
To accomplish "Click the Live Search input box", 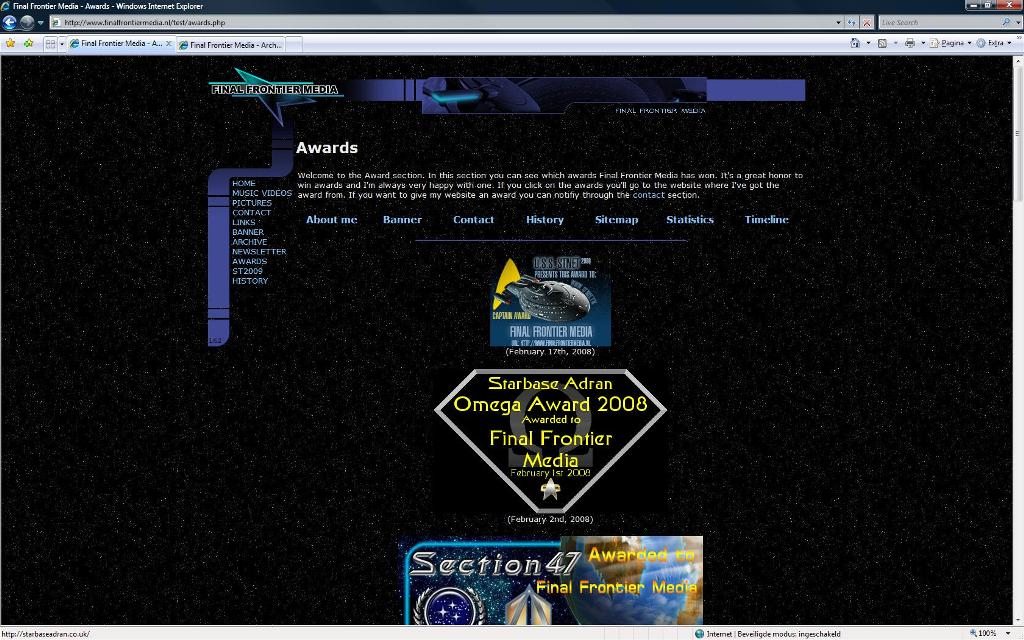I will point(938,22).
